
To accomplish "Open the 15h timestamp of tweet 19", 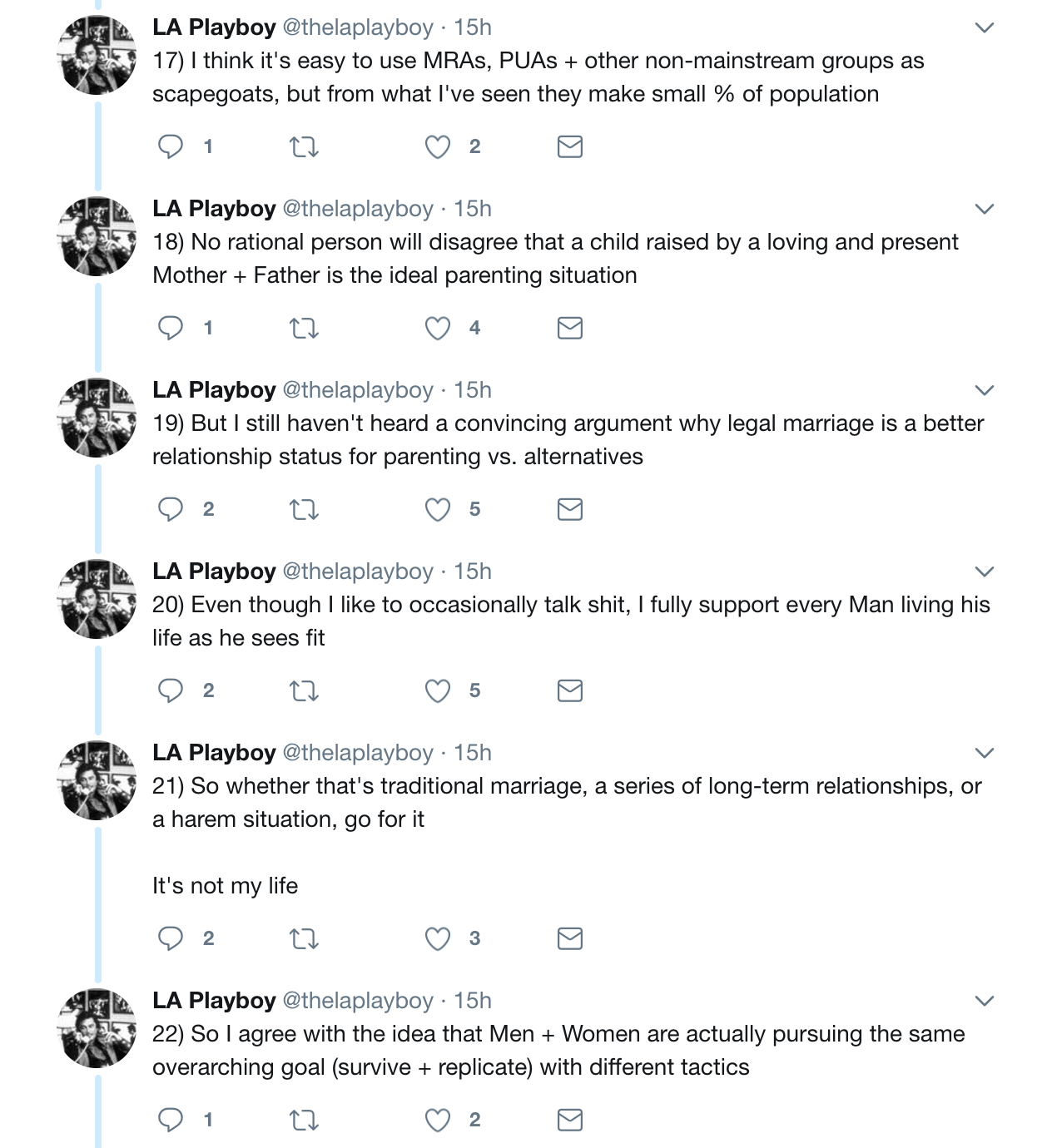I will point(473,390).
